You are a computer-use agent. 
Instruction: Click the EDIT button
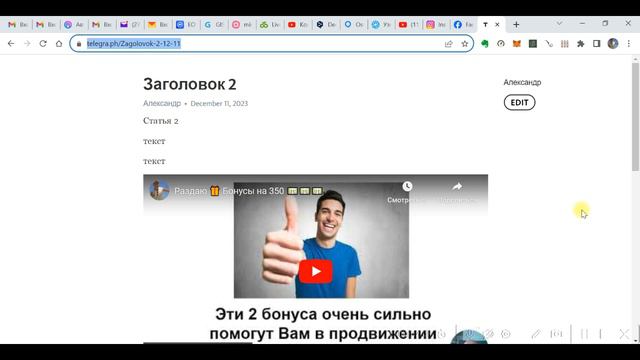[519, 102]
